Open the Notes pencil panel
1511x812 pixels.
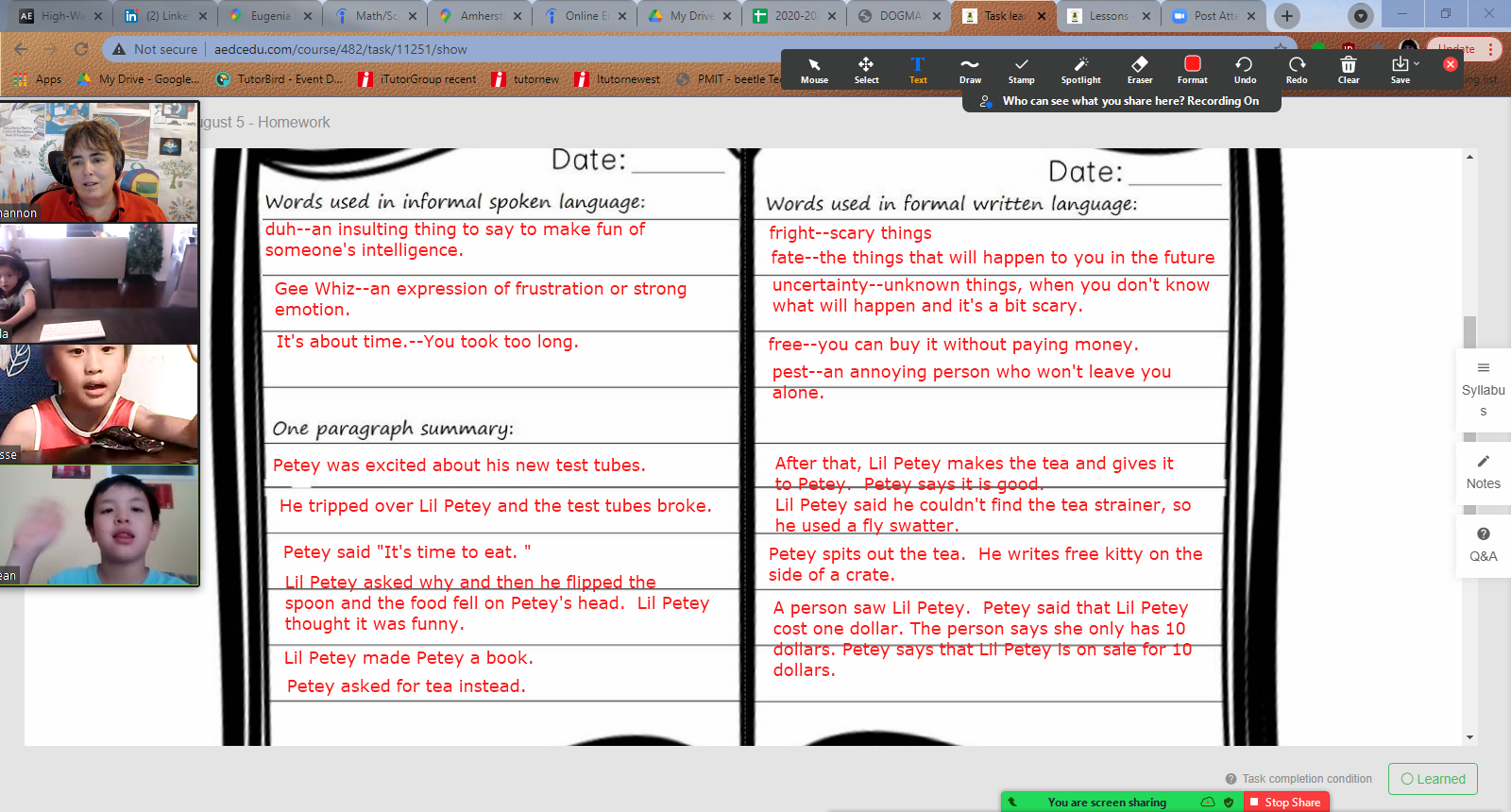coord(1483,472)
